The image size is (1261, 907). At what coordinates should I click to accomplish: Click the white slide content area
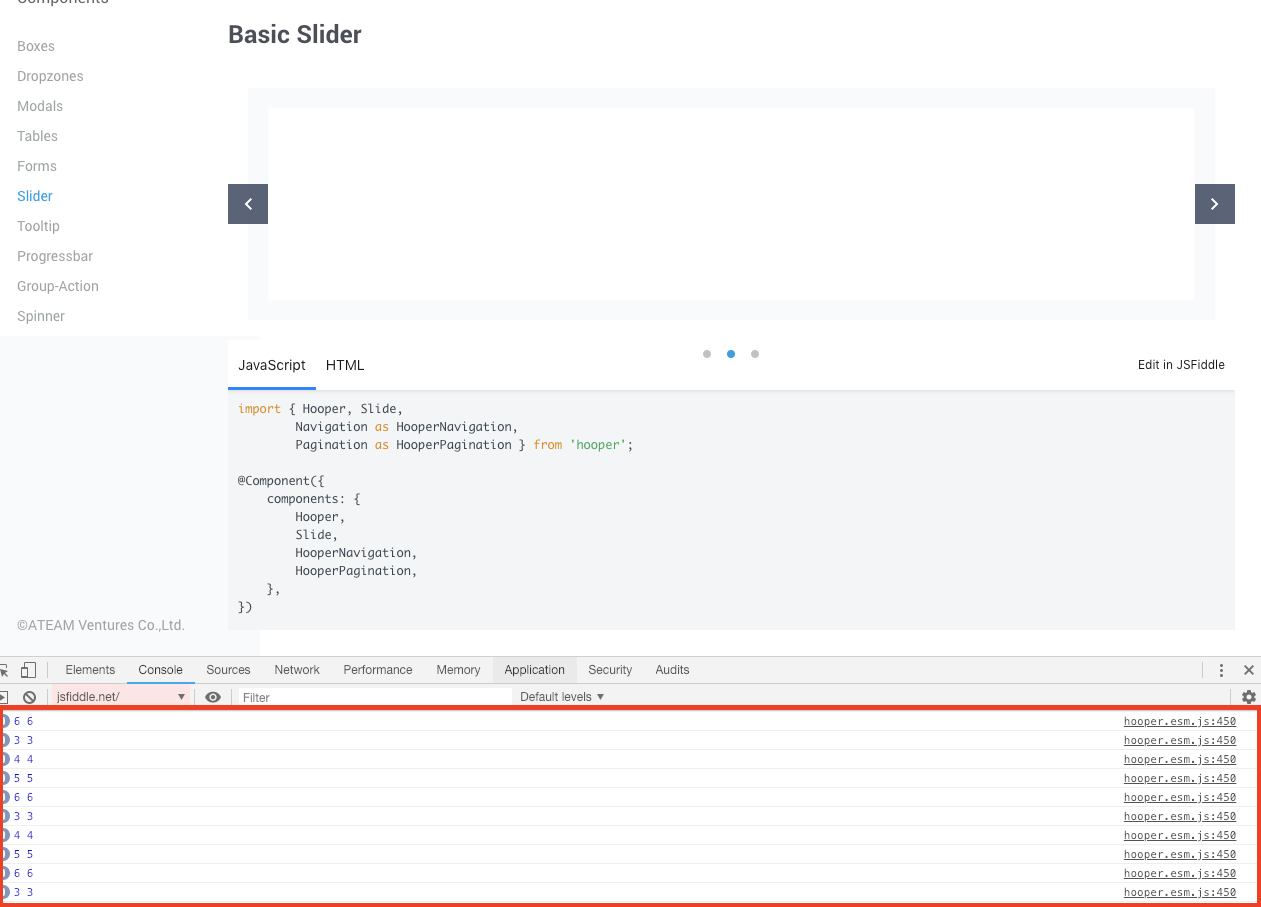point(731,204)
